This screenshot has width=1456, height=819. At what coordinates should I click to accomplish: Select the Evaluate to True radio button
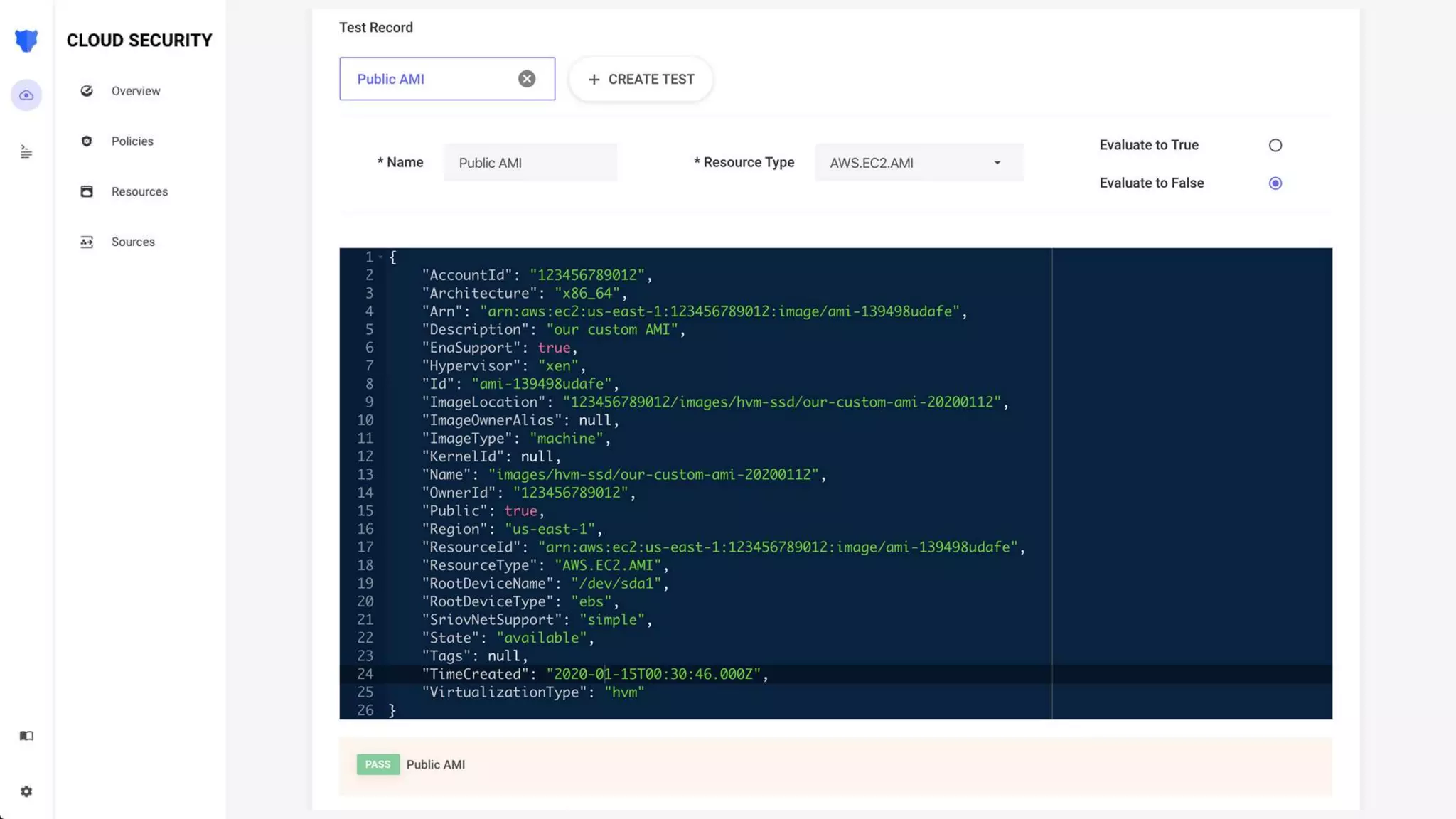1275,145
